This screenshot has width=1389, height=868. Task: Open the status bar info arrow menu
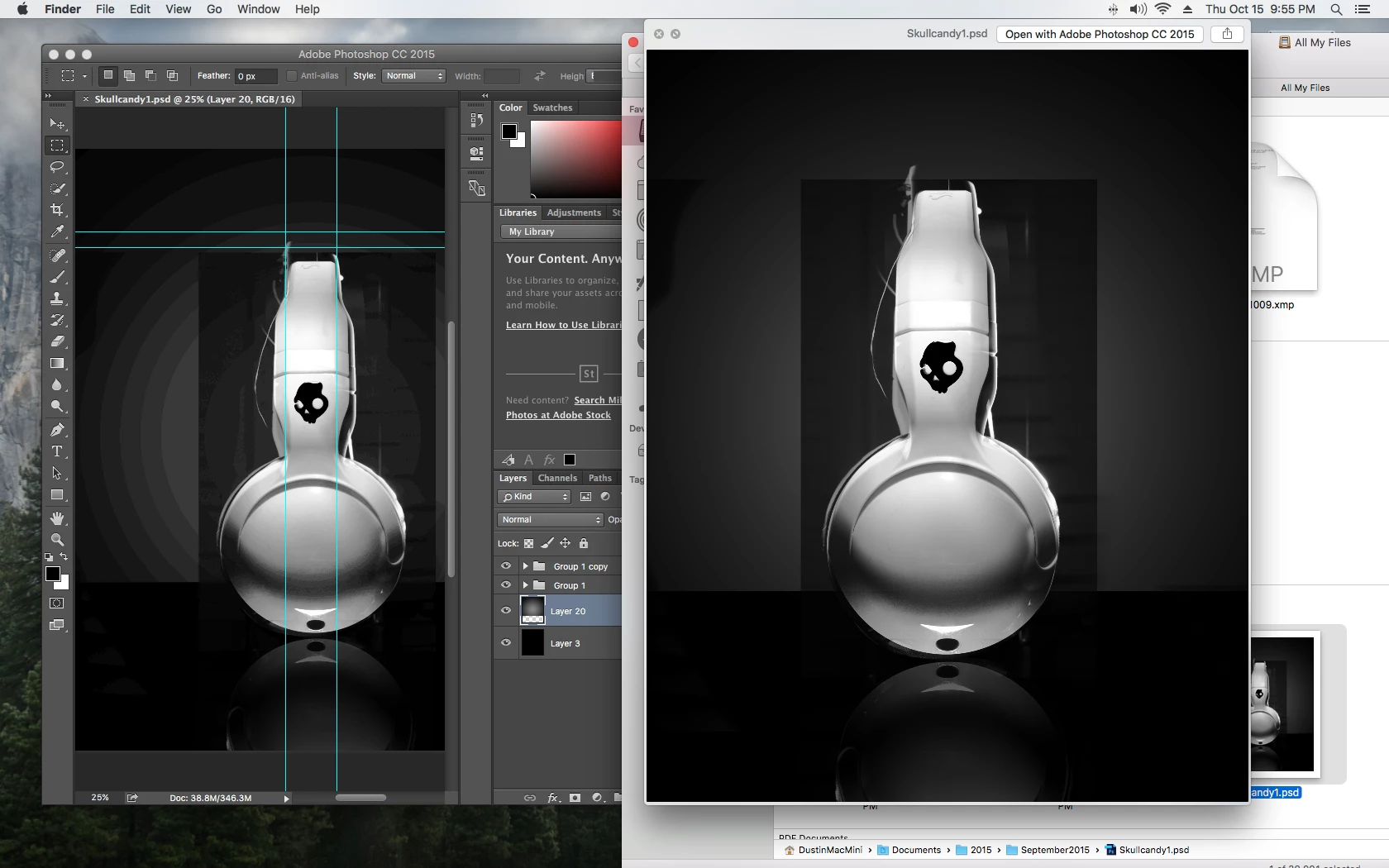(x=287, y=799)
